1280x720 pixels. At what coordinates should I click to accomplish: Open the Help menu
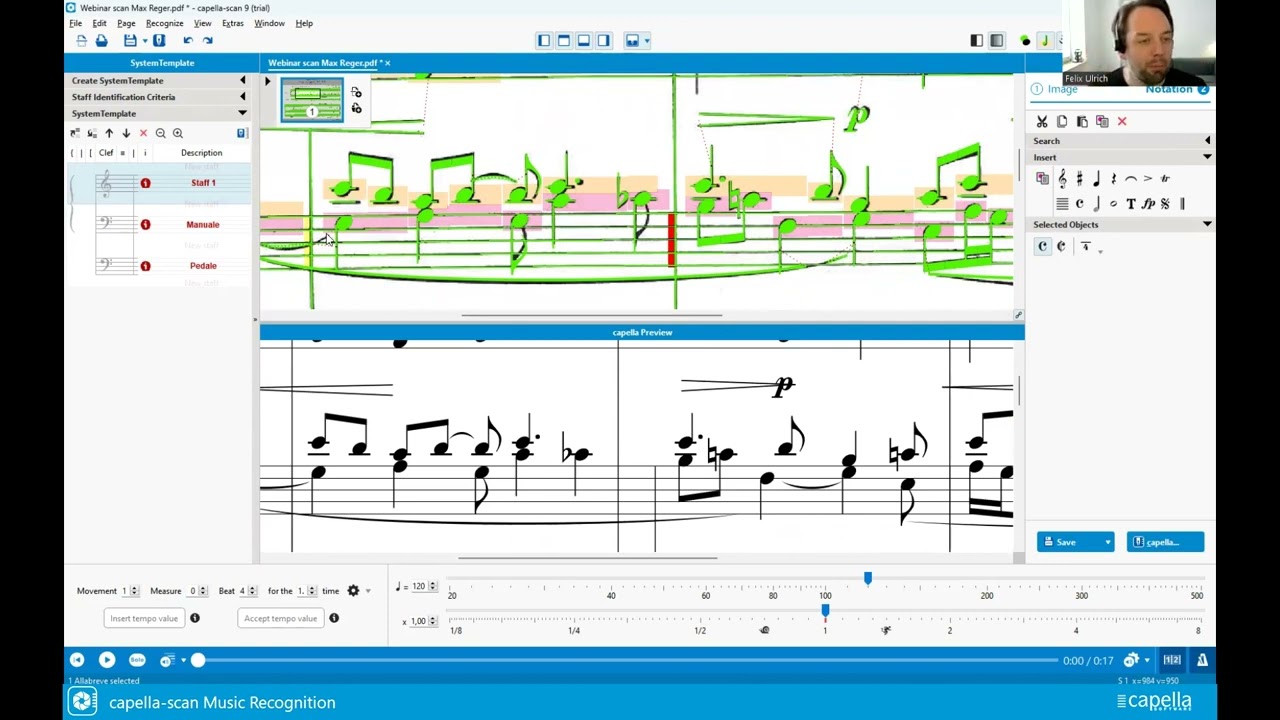[304, 23]
